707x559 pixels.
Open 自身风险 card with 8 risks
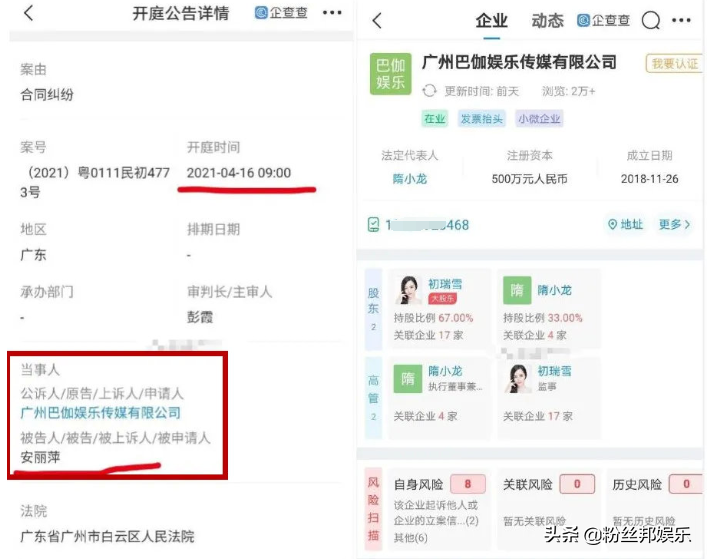[440, 509]
